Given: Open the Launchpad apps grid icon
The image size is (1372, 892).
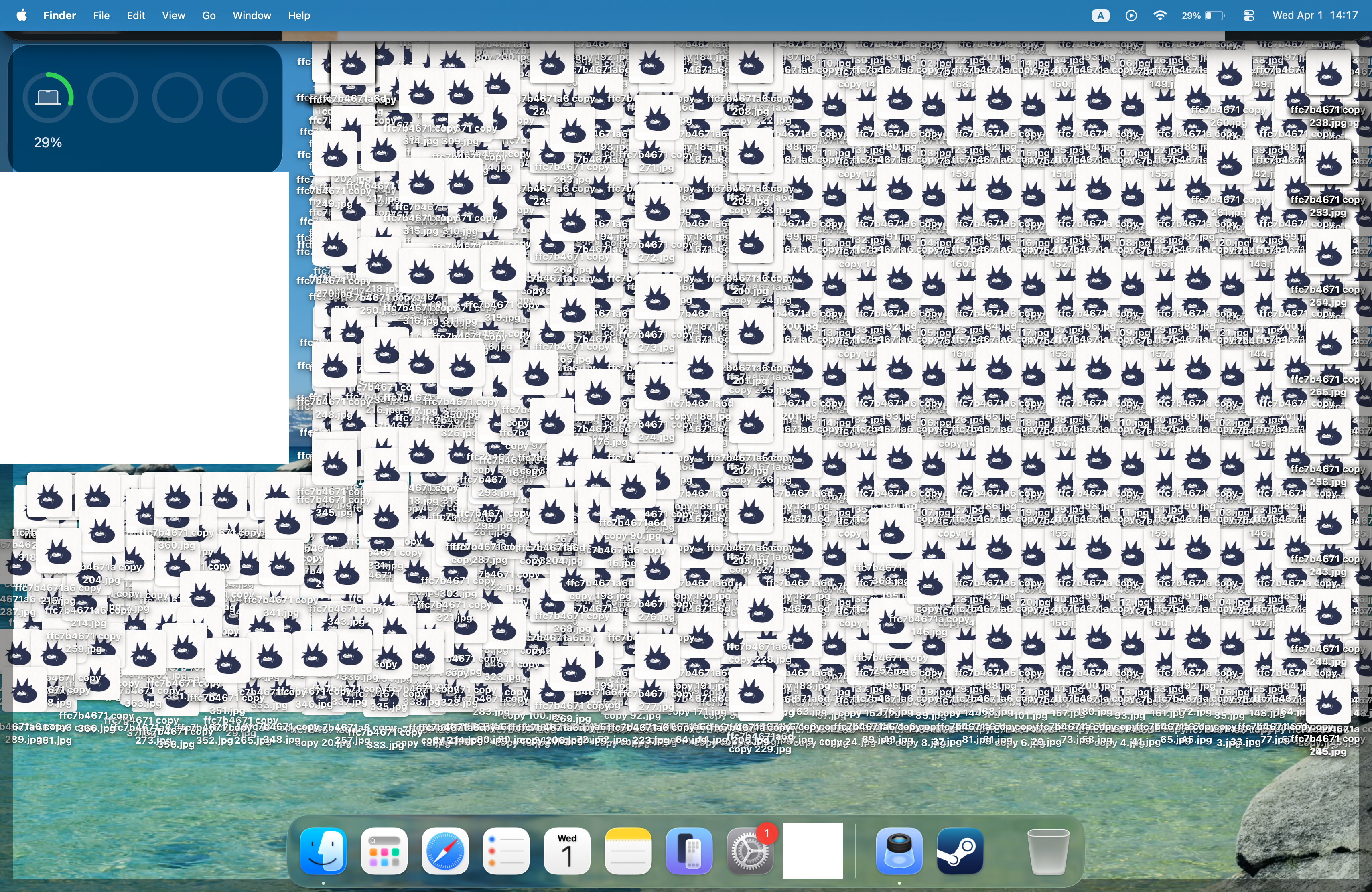Looking at the screenshot, I should pos(384,851).
